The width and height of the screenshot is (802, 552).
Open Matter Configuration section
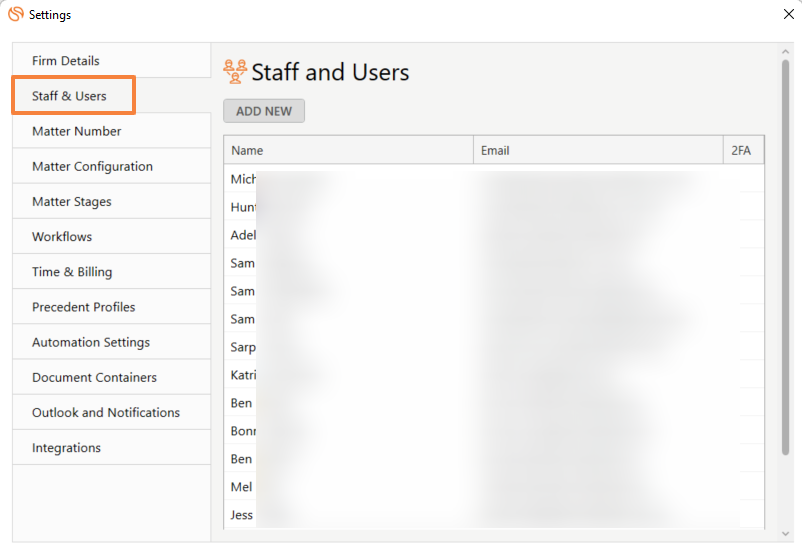(92, 166)
